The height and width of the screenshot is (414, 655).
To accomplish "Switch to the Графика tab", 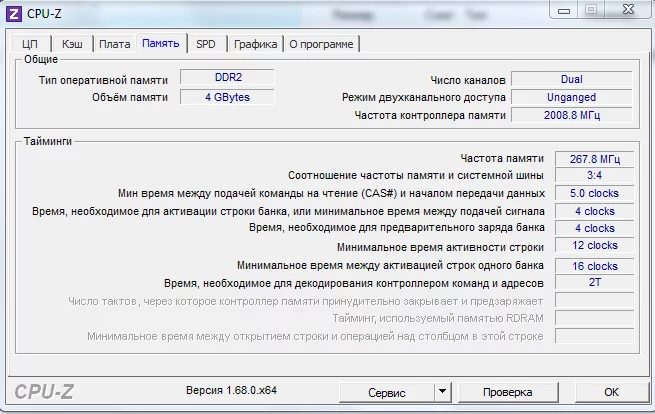I will 256,44.
